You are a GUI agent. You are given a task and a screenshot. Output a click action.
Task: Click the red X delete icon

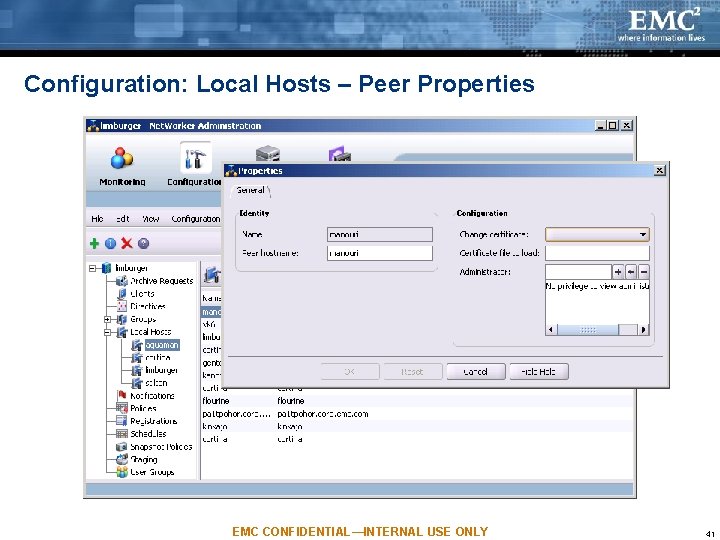pyautogui.click(x=127, y=243)
